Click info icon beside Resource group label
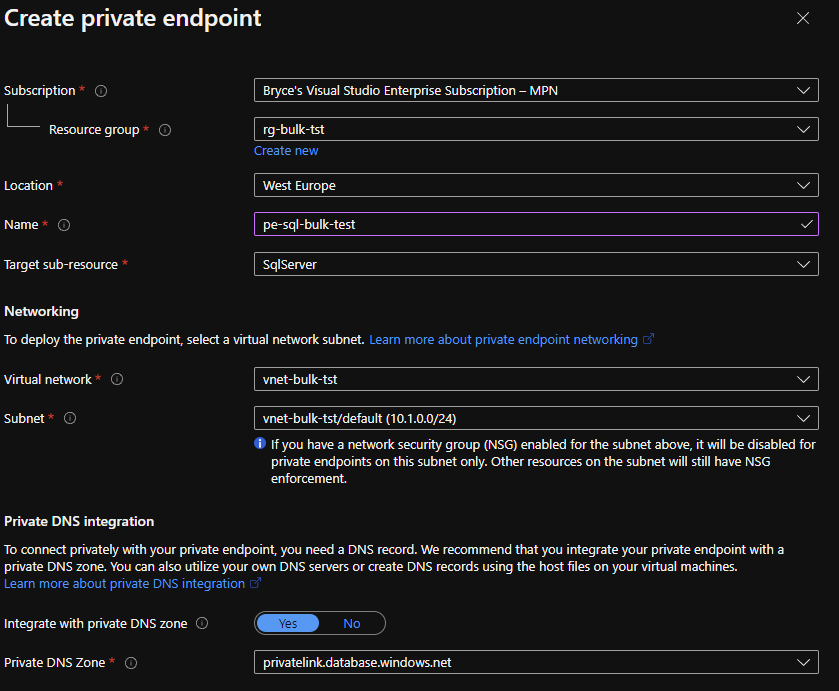Screen dimensions: 839x691 point(165,130)
